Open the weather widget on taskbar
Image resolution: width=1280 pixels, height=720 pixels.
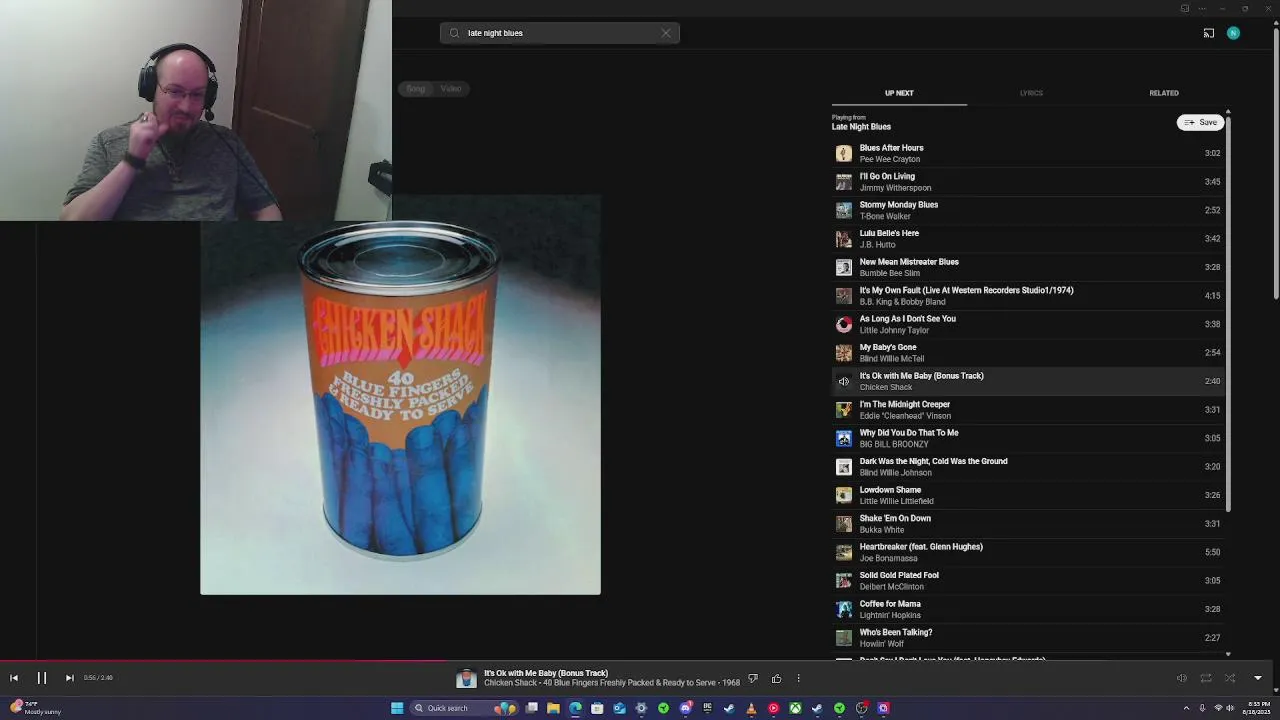point(35,708)
